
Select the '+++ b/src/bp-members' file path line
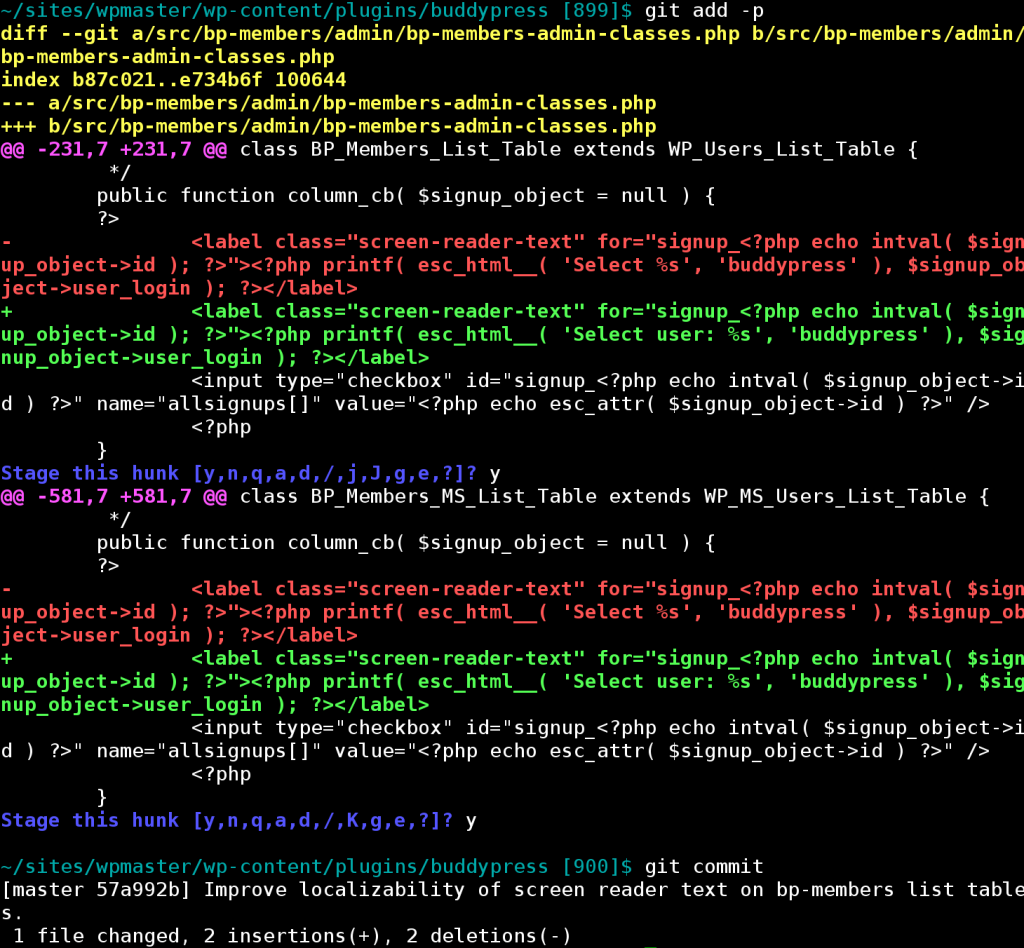coord(328,126)
